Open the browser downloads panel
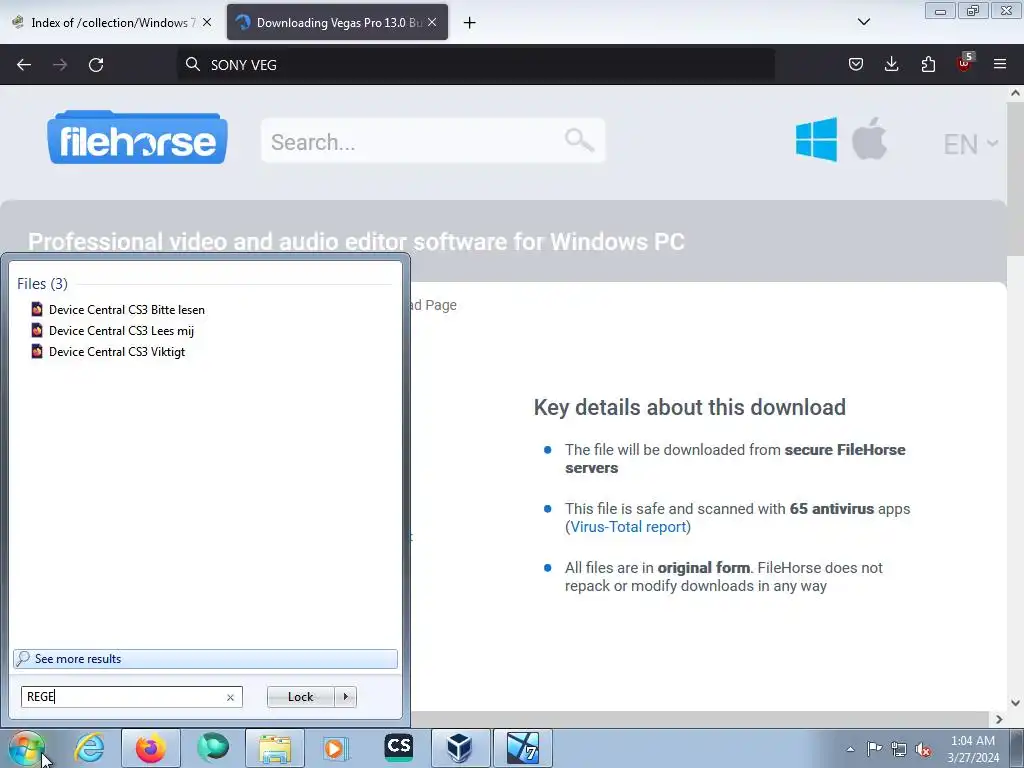 tap(891, 64)
